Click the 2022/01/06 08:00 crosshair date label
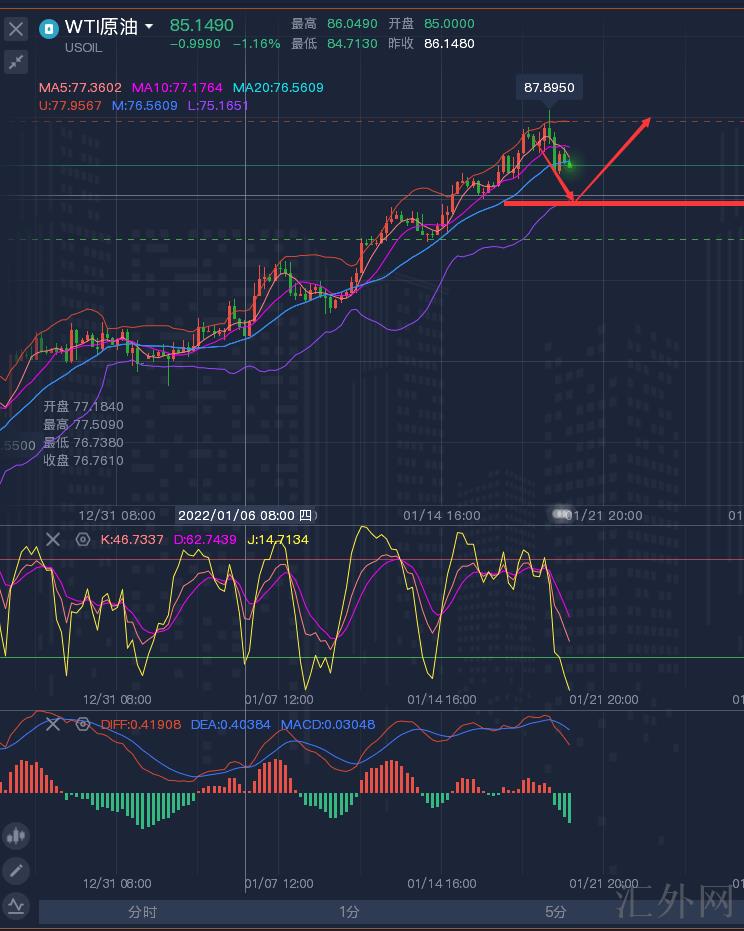 (x=245, y=515)
